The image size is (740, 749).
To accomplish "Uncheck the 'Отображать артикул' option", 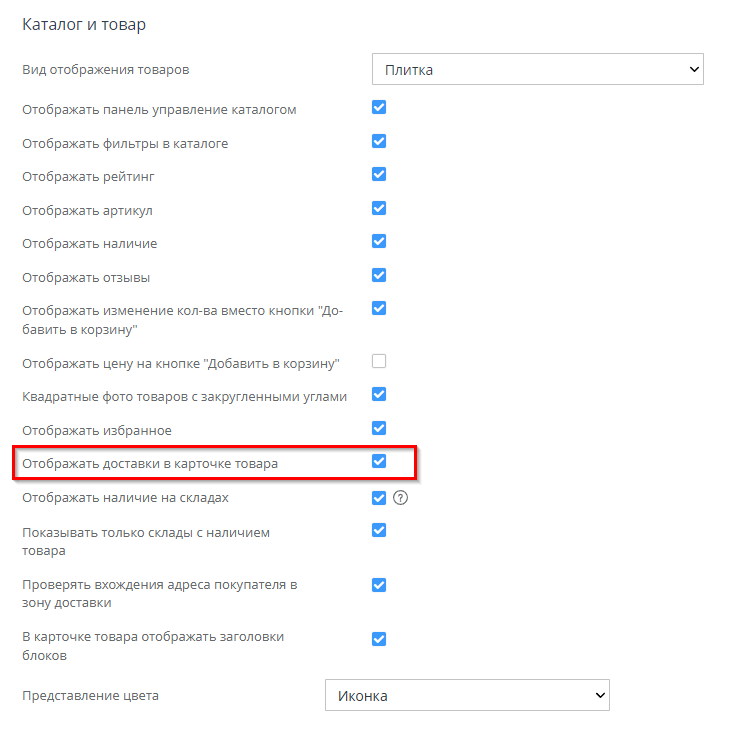I will pyautogui.click(x=379, y=209).
